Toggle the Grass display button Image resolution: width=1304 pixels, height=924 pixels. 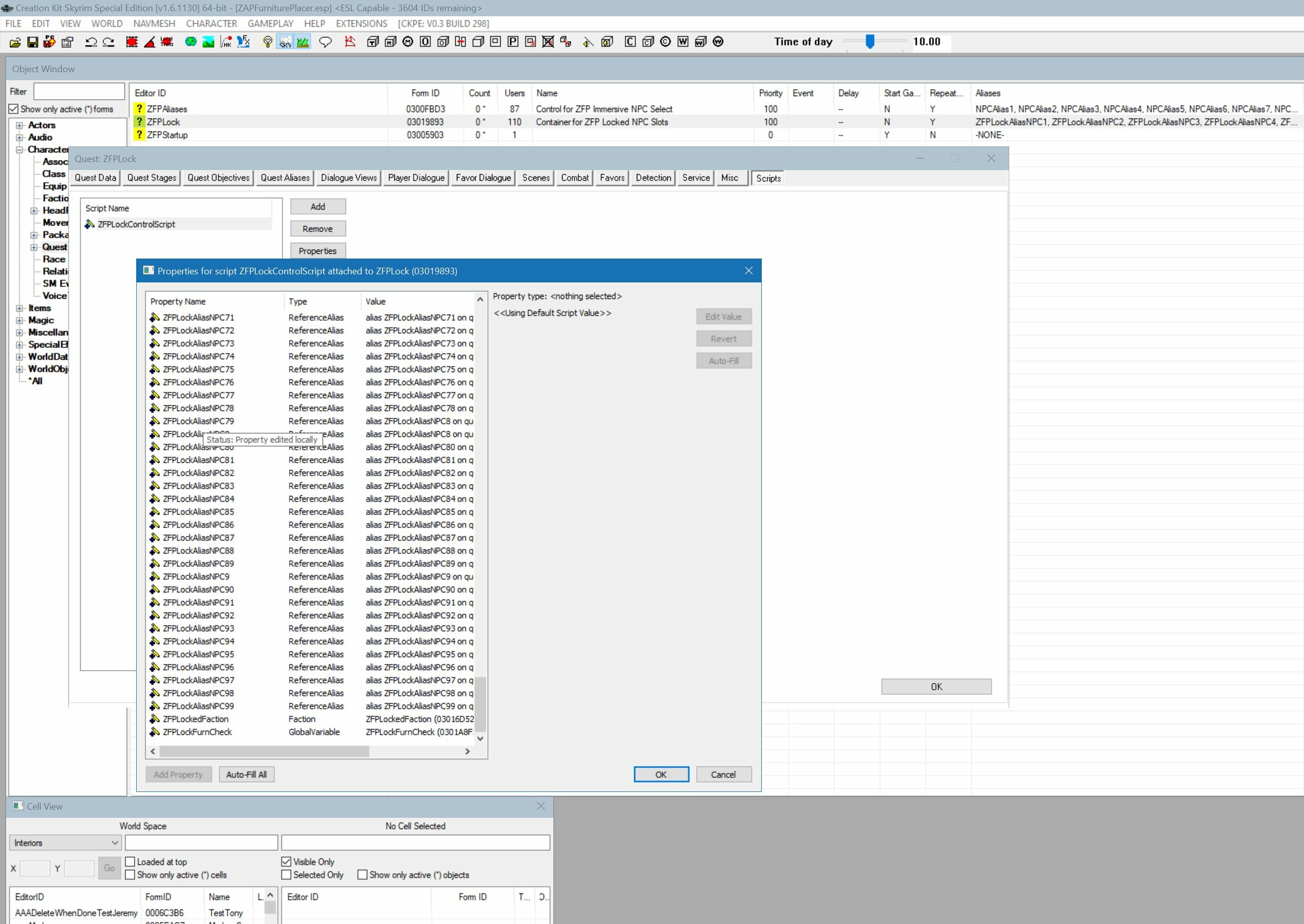click(302, 42)
